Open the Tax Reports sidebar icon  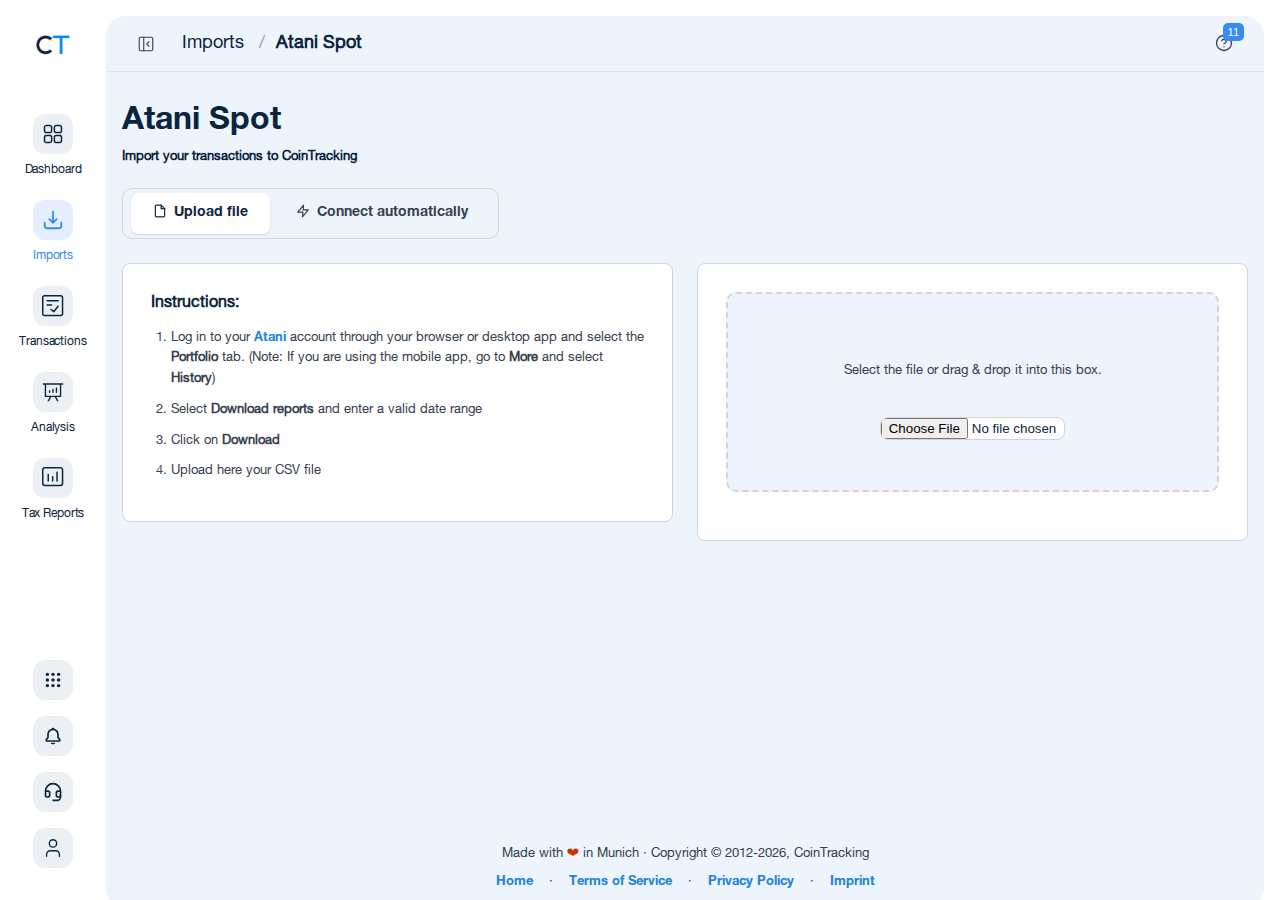53,478
